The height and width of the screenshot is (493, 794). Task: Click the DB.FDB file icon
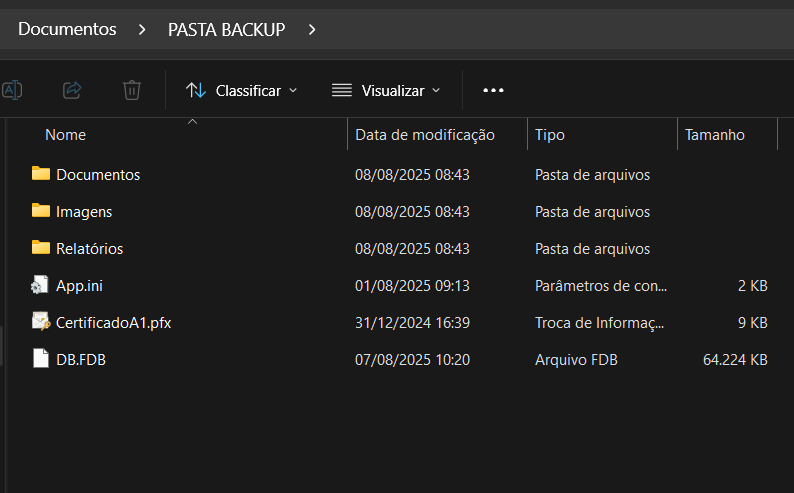pos(40,359)
